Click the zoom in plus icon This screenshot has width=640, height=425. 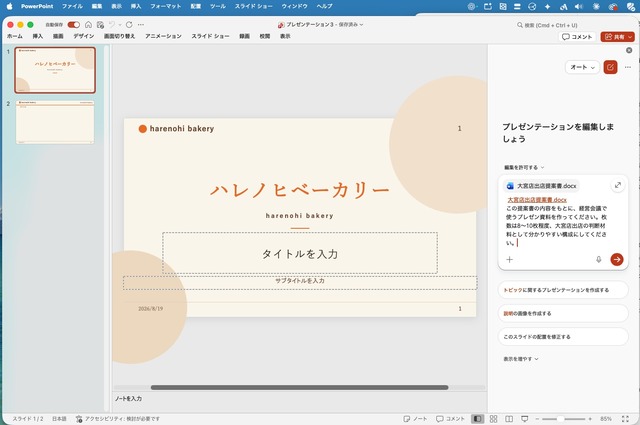590,419
